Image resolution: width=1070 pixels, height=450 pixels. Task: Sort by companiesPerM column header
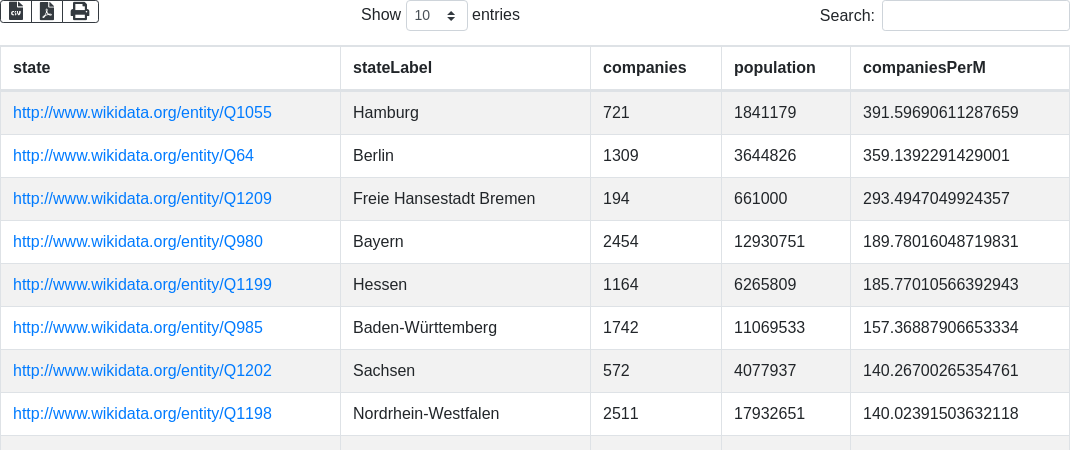click(x=924, y=68)
